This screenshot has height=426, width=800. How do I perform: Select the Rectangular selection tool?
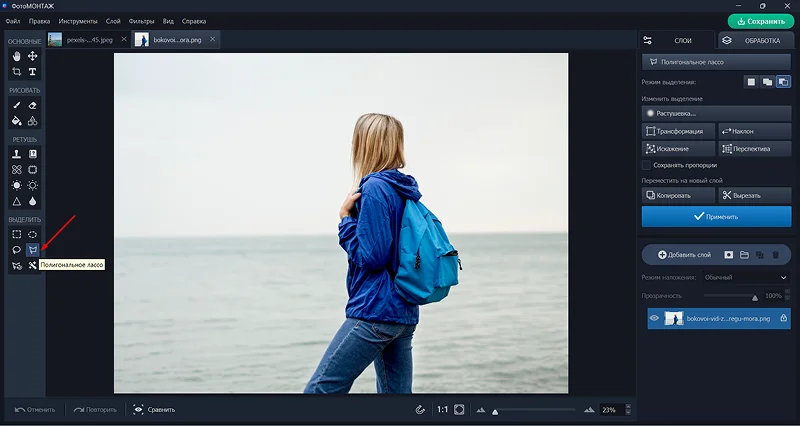[17, 234]
